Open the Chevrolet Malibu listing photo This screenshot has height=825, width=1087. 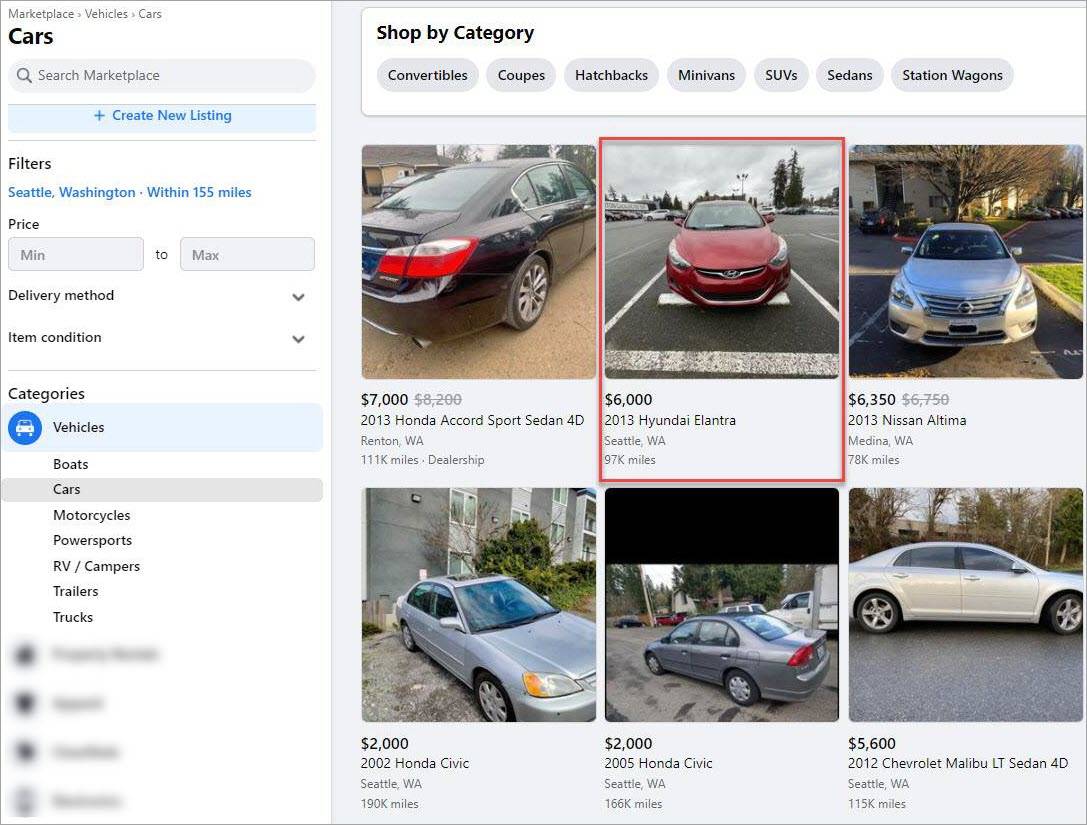point(966,605)
